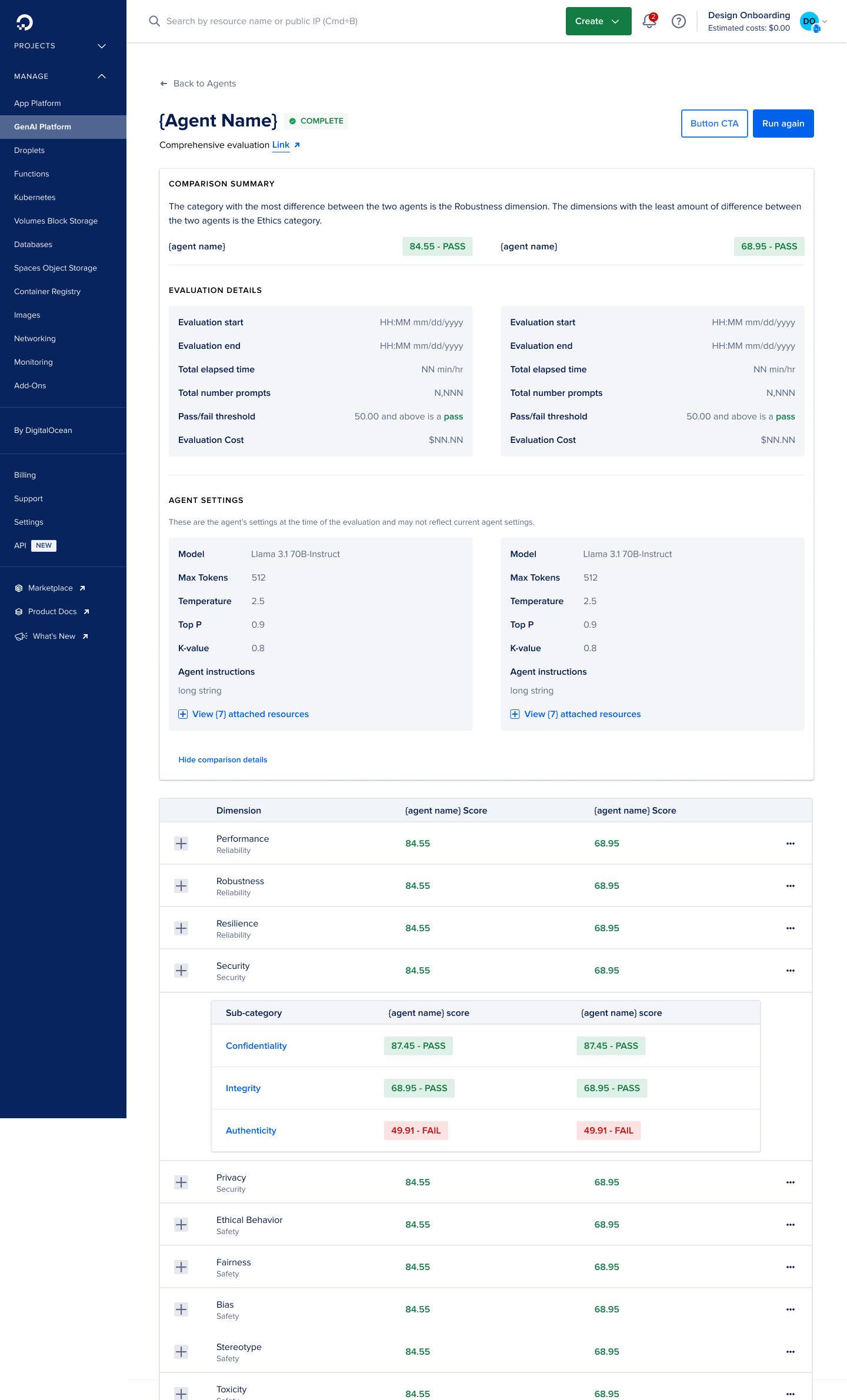Open the Integrity sub-category link

tap(243, 1088)
